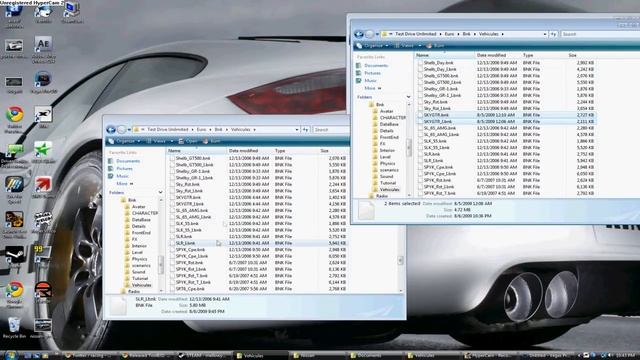
Task: Click Test Drive Unlimited breadcrumb in left window
Action: tap(168, 130)
